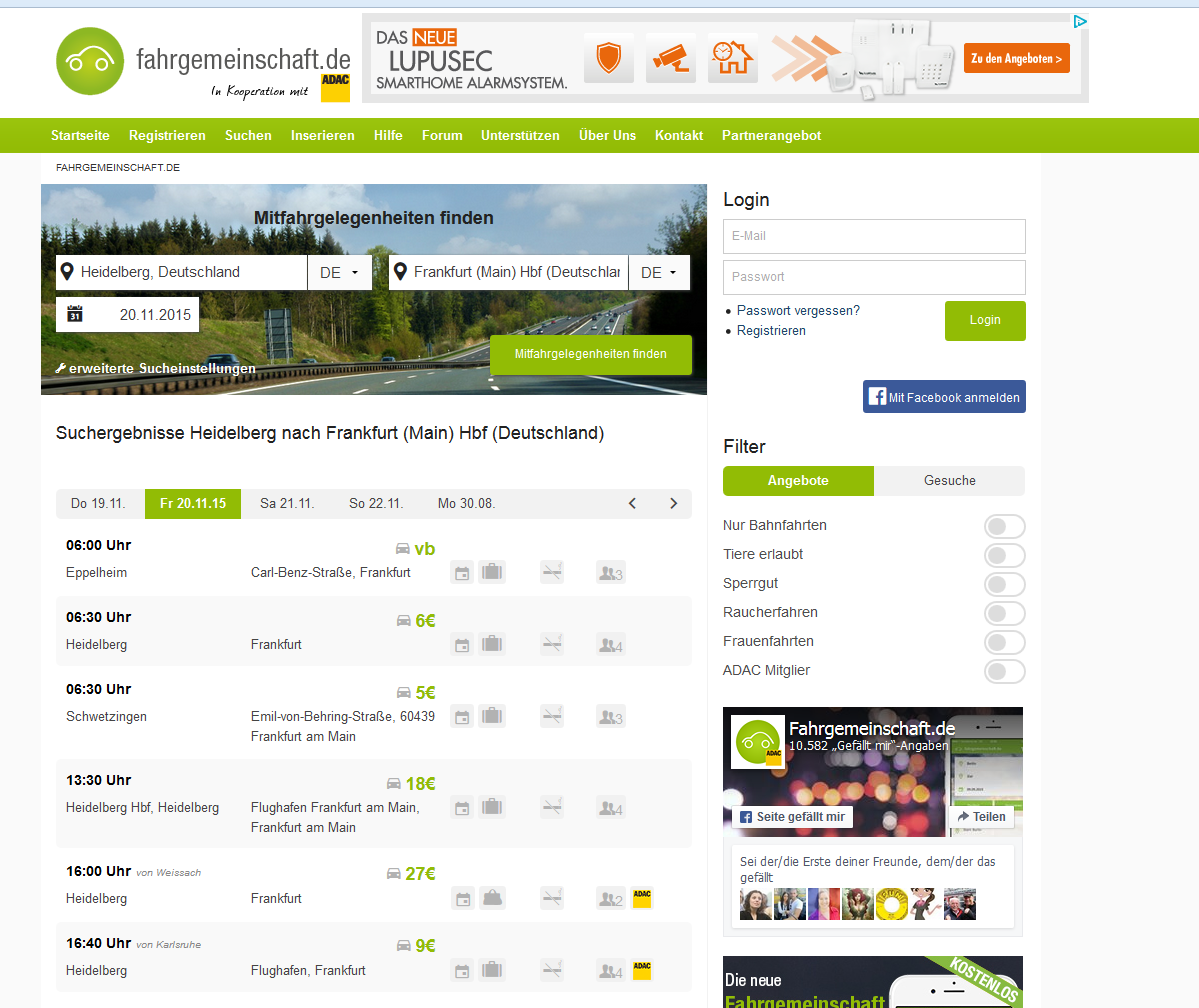Click the green fahrgemeinschaft.de car logo
The width and height of the screenshot is (1199, 1008).
(89, 61)
